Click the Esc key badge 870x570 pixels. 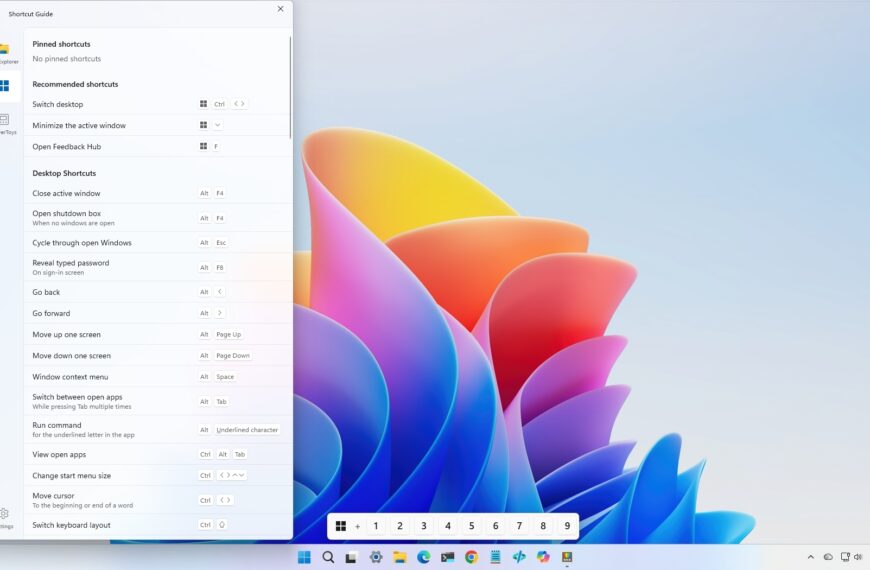tap(221, 243)
